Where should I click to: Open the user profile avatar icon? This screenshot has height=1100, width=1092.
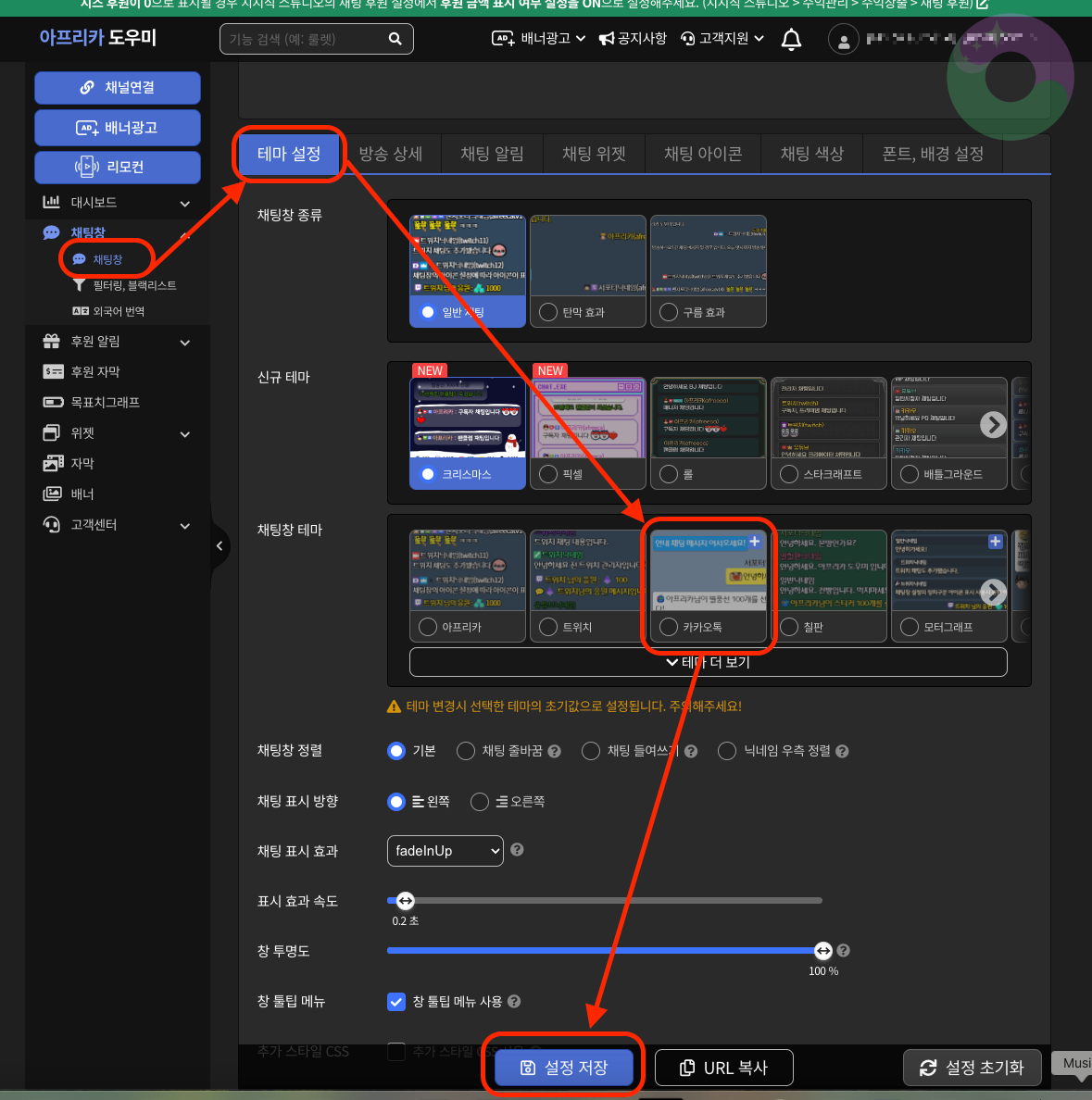click(844, 39)
